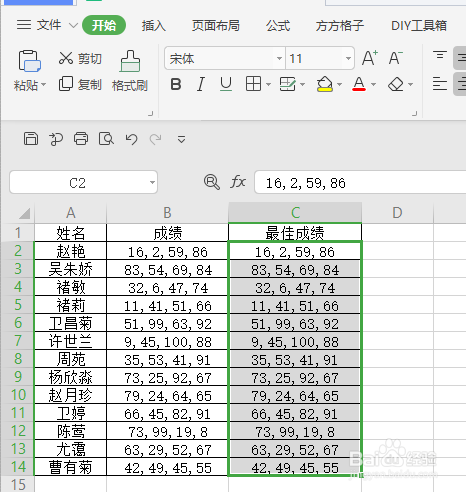Click the print icon
The image size is (466, 492).
[81, 139]
